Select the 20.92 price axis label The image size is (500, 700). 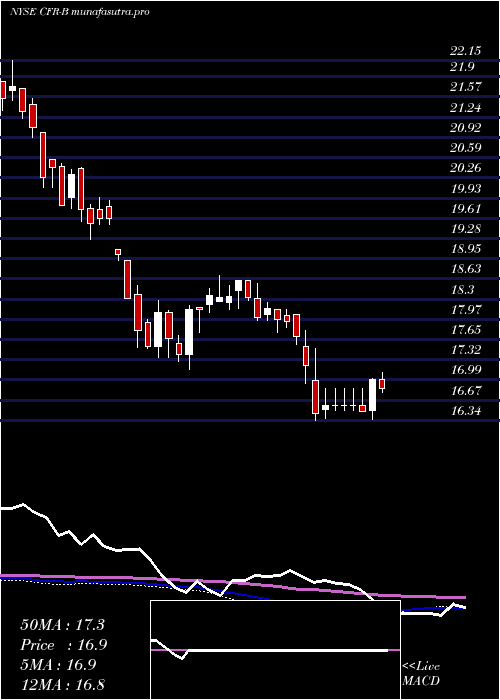[466, 128]
